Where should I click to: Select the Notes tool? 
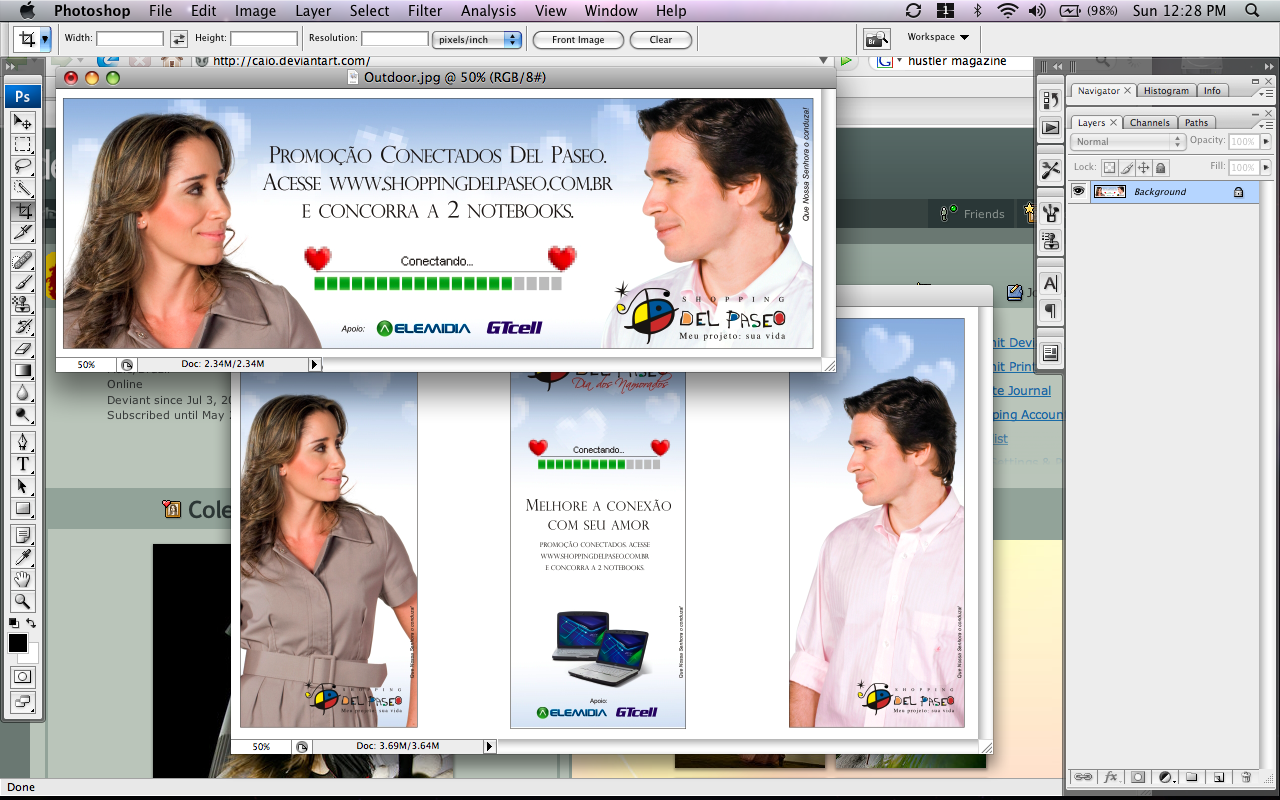click(x=22, y=535)
